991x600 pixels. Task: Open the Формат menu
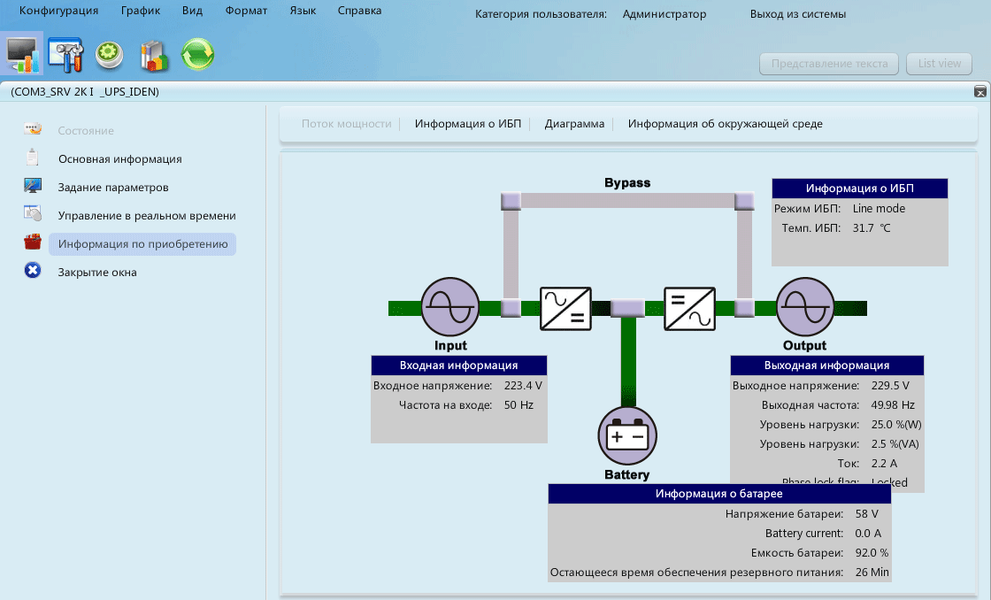pyautogui.click(x=246, y=11)
